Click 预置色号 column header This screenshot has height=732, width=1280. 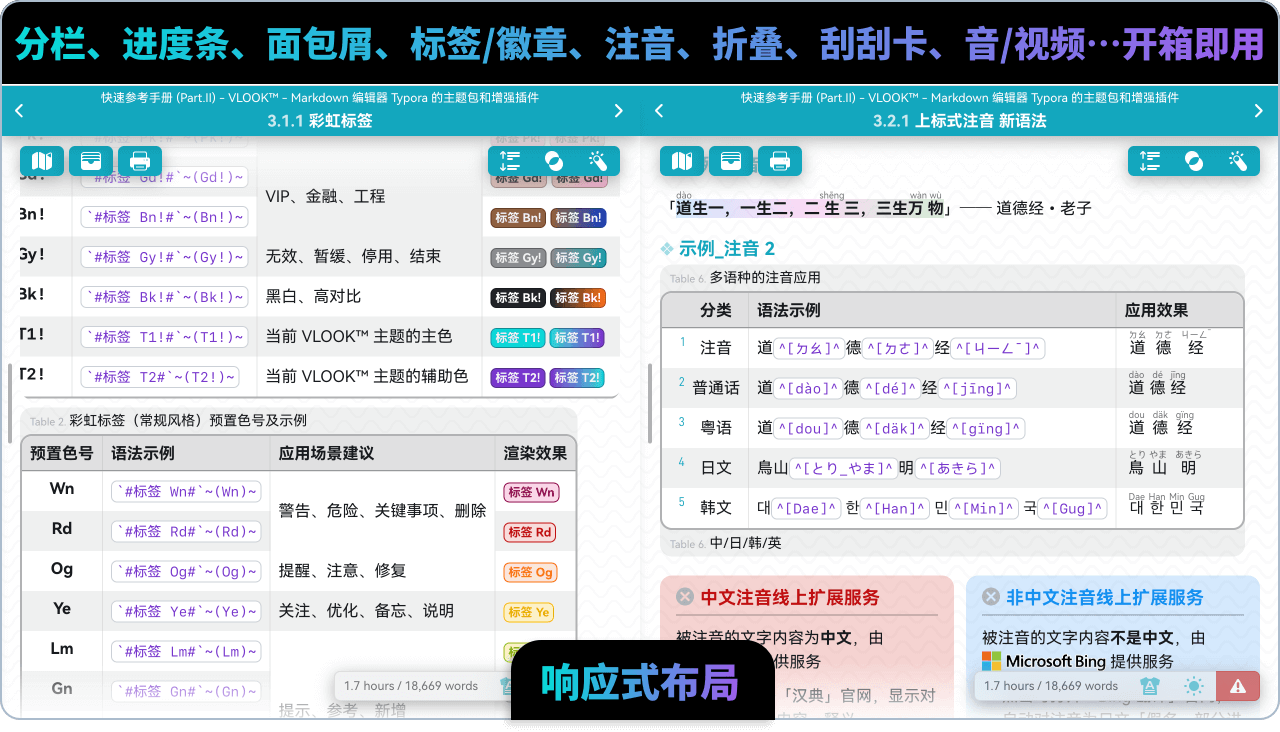click(x=62, y=453)
